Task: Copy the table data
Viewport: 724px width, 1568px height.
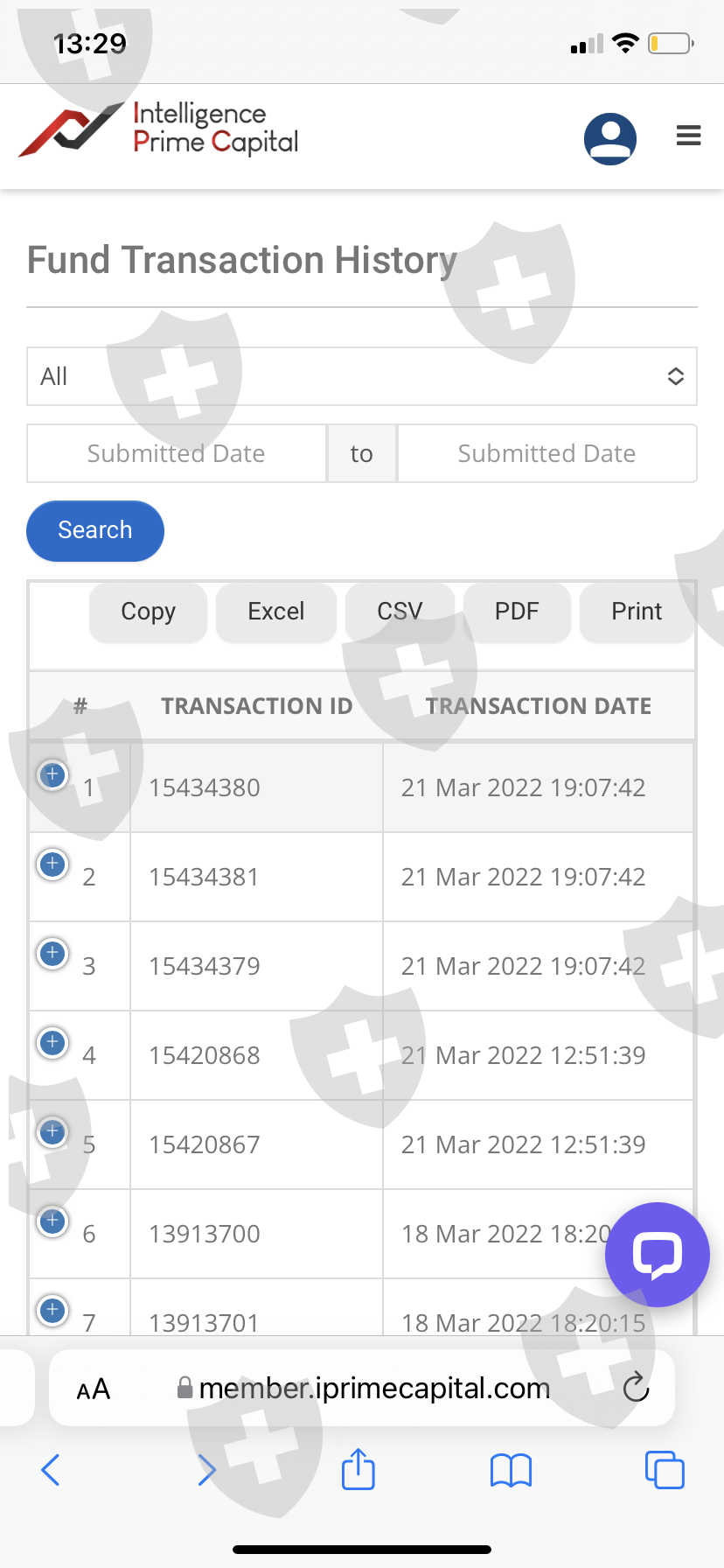Action: (x=148, y=612)
